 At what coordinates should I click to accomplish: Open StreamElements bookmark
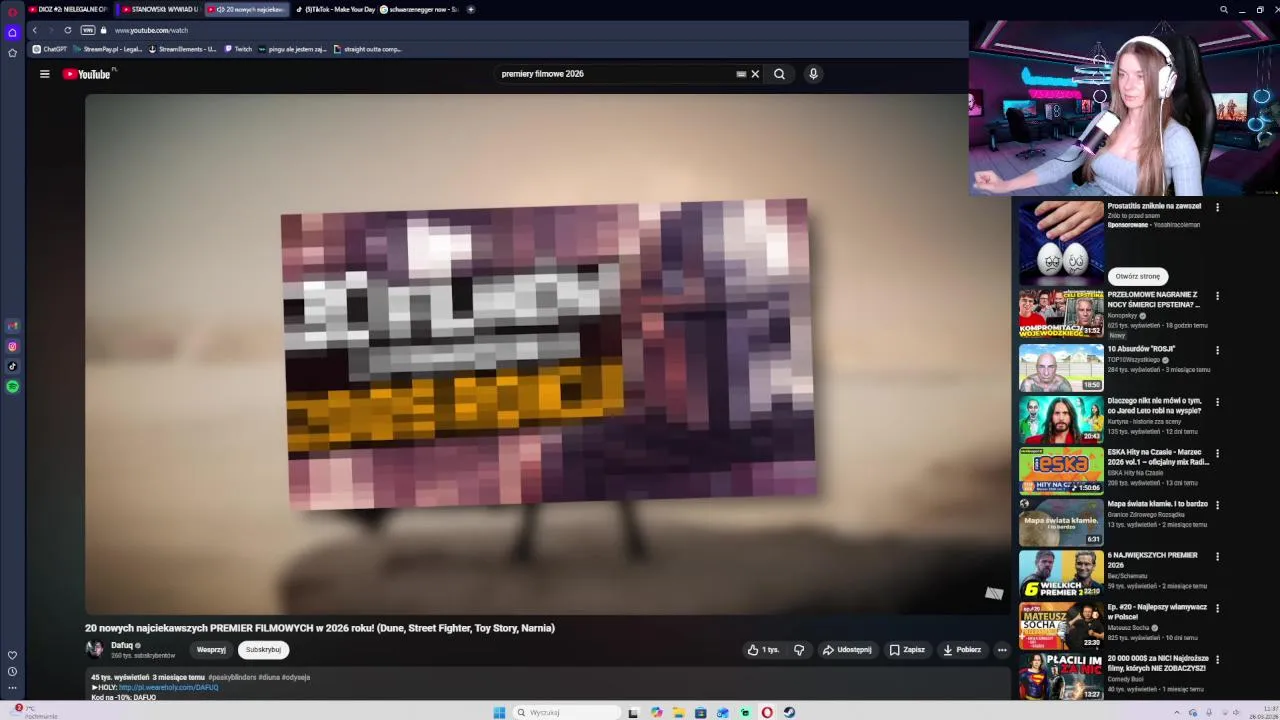pos(182,49)
